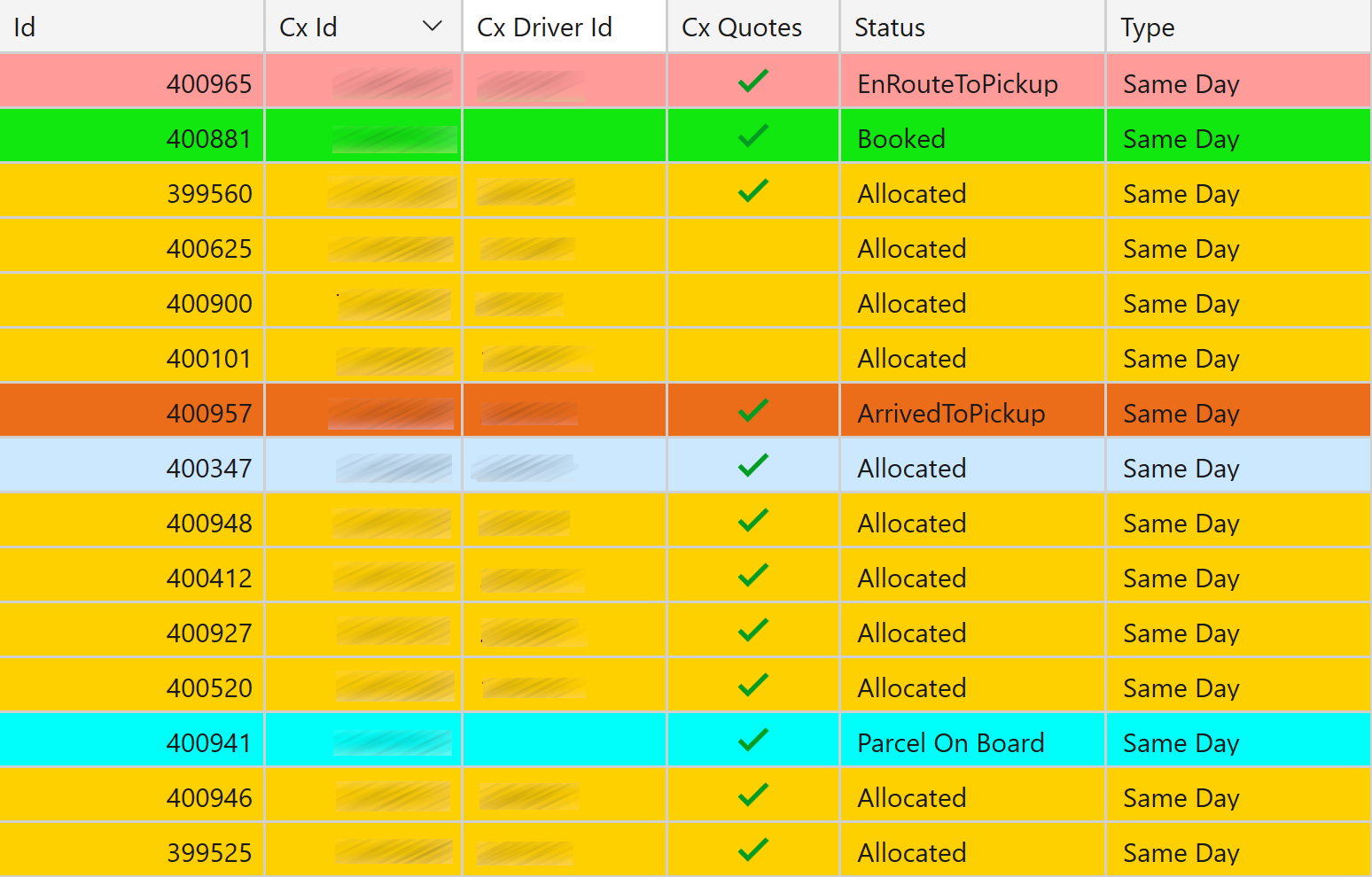Image resolution: width=1372 pixels, height=877 pixels.
Task: Toggle empty Cx Quotes cell for 400101
Action: point(752,357)
